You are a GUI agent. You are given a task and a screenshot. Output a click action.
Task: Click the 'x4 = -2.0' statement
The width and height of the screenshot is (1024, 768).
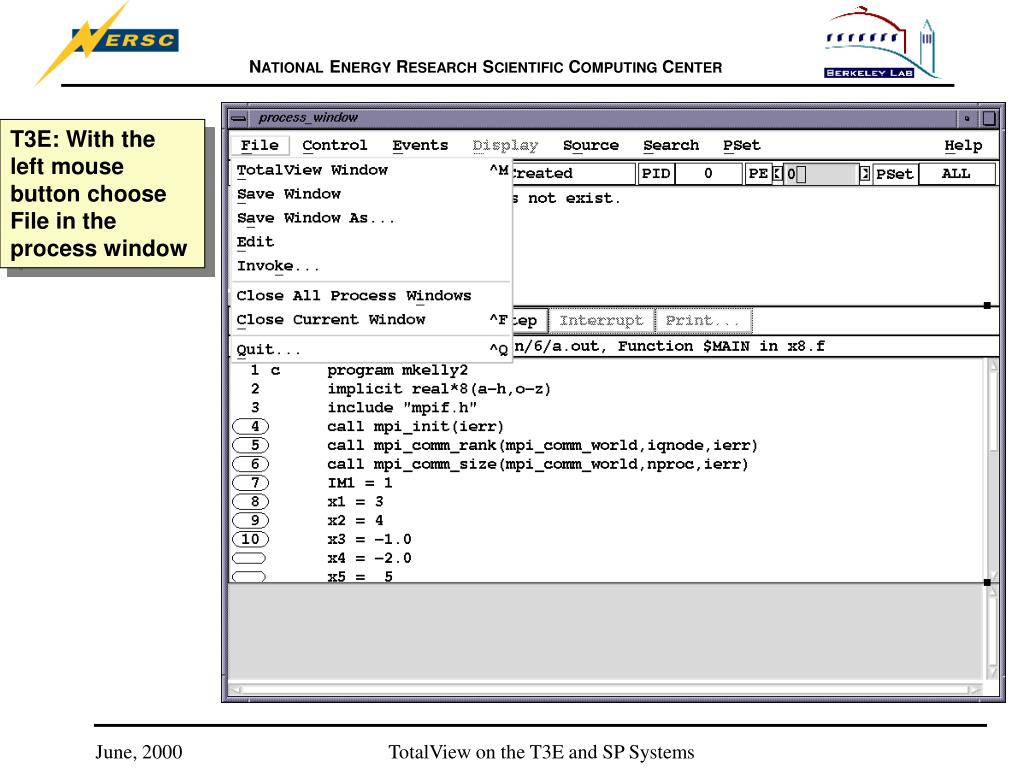pos(369,558)
